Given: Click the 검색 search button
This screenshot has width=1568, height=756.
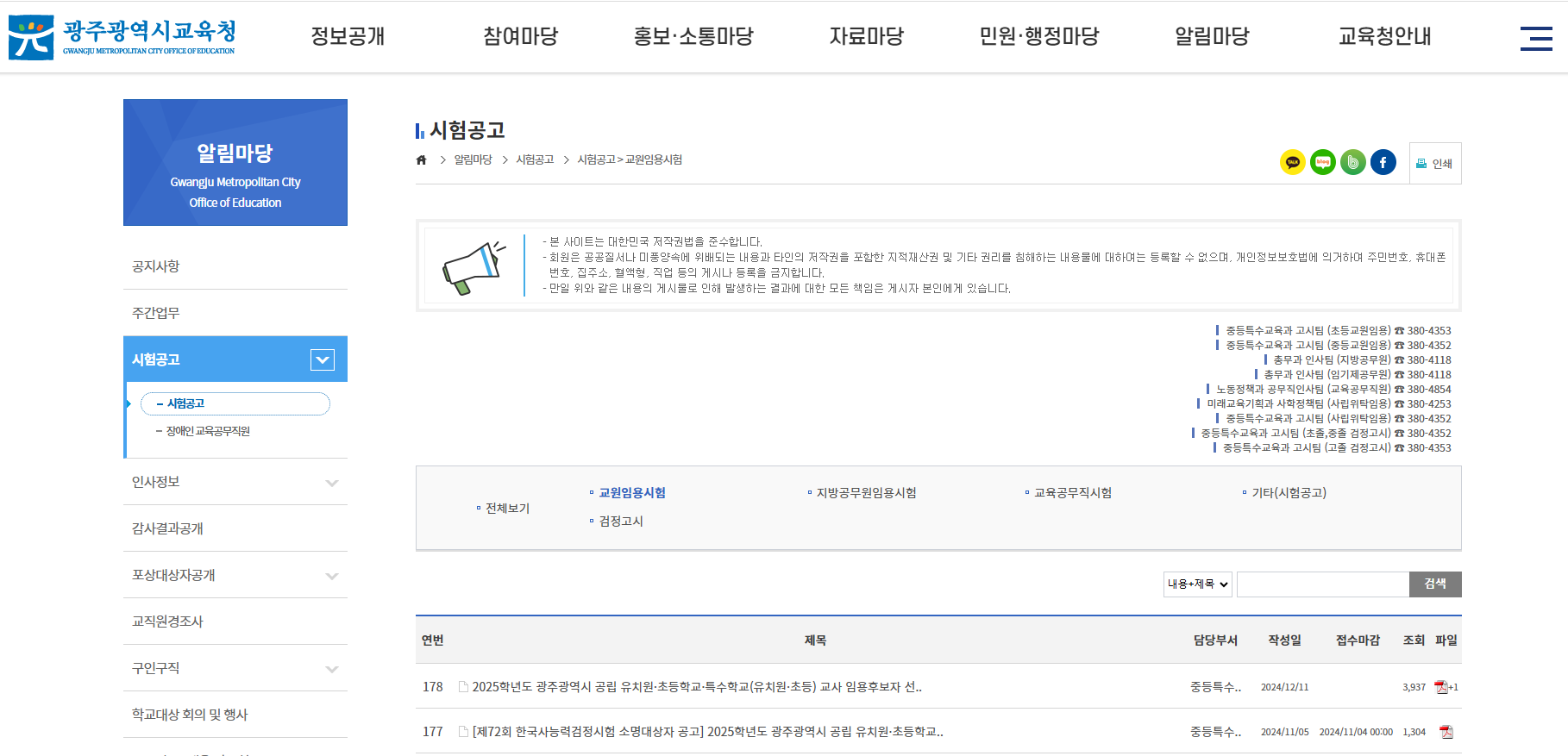Looking at the screenshot, I should pos(1435,584).
